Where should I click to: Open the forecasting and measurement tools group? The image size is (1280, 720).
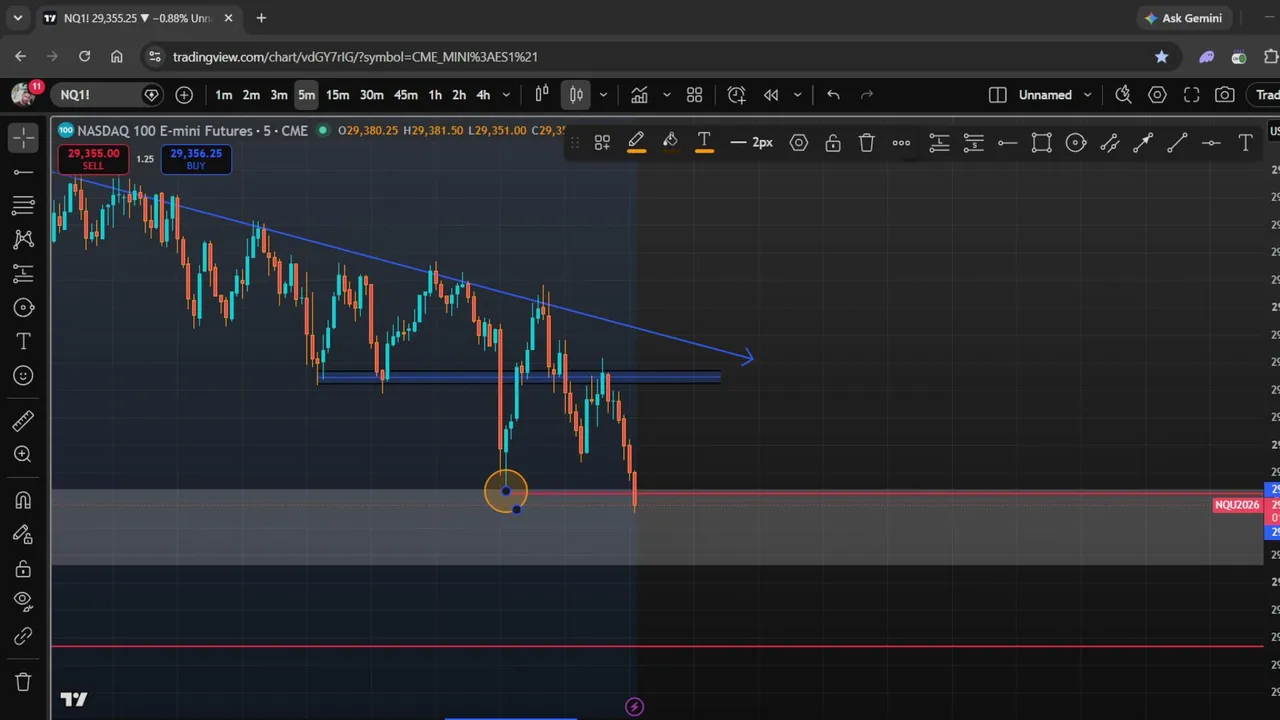click(24, 274)
